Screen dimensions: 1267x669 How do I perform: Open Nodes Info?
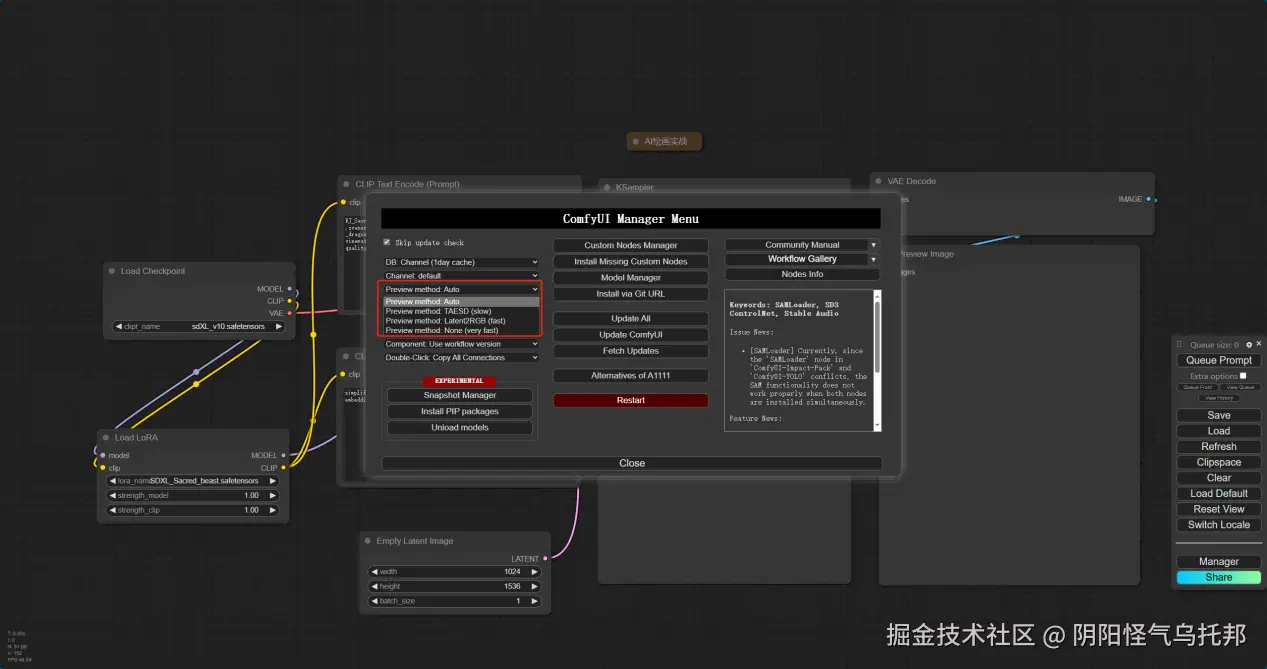(x=802, y=274)
